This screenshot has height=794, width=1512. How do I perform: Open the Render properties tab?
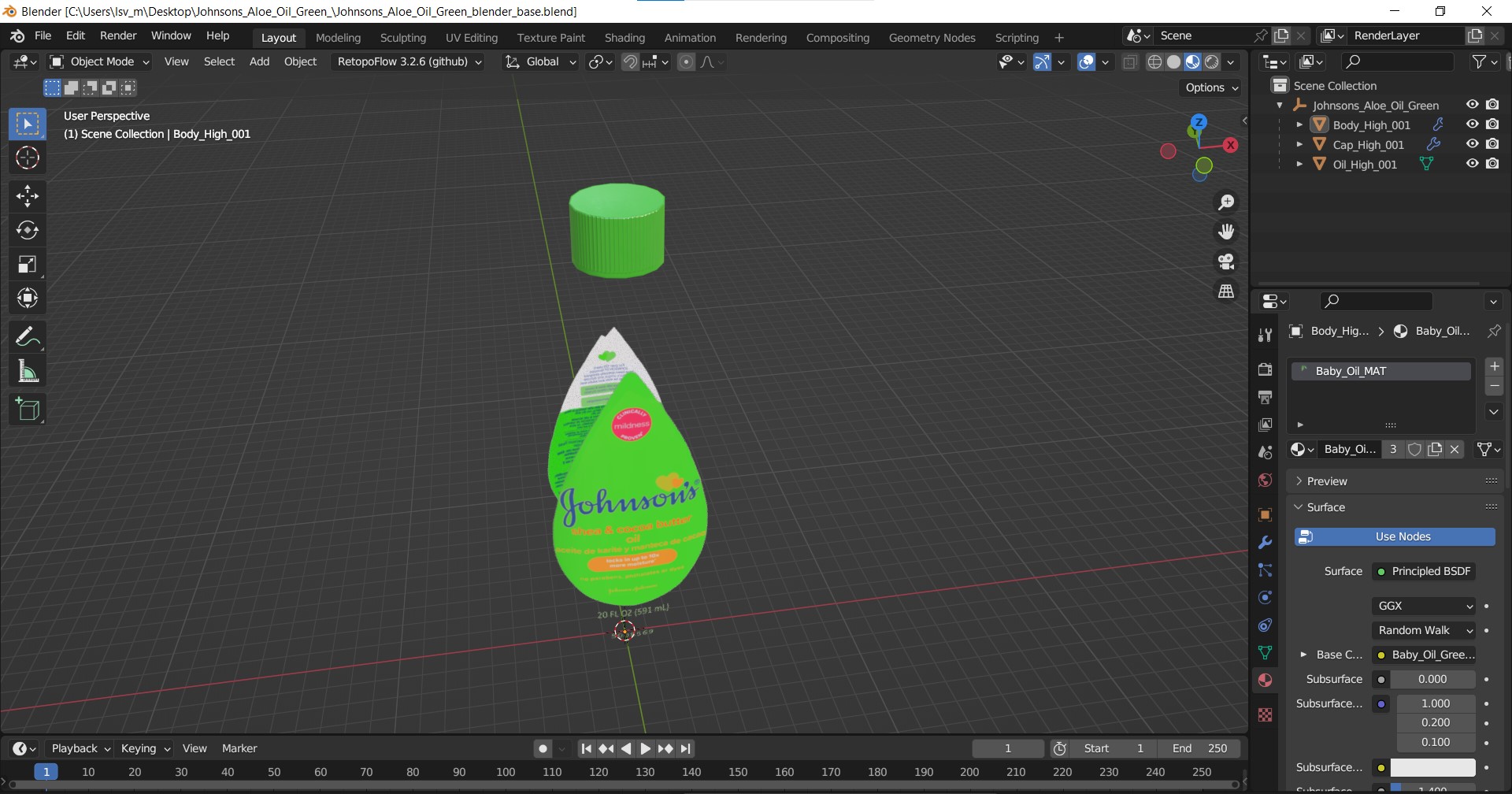pos(1265,369)
